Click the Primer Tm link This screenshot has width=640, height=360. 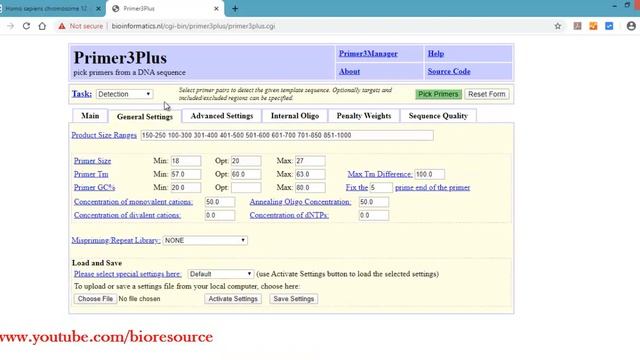tap(91, 174)
